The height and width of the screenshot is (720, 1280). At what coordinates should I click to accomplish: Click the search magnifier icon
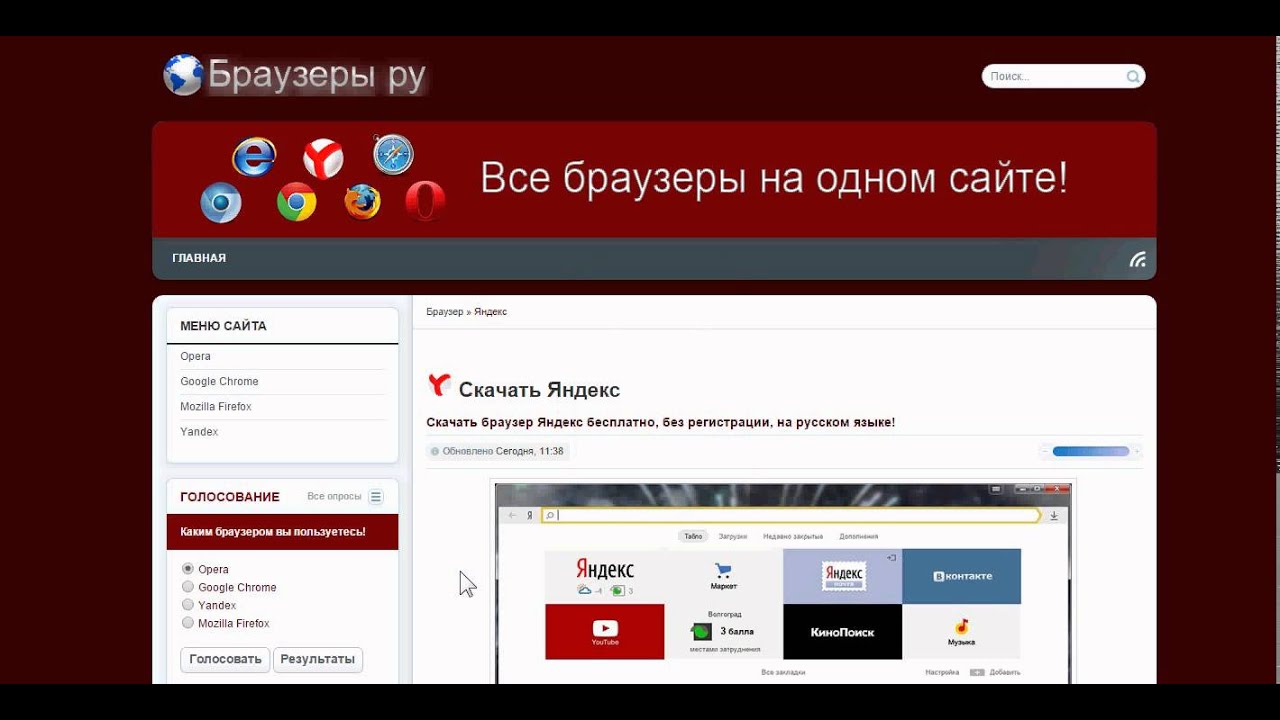1133,76
